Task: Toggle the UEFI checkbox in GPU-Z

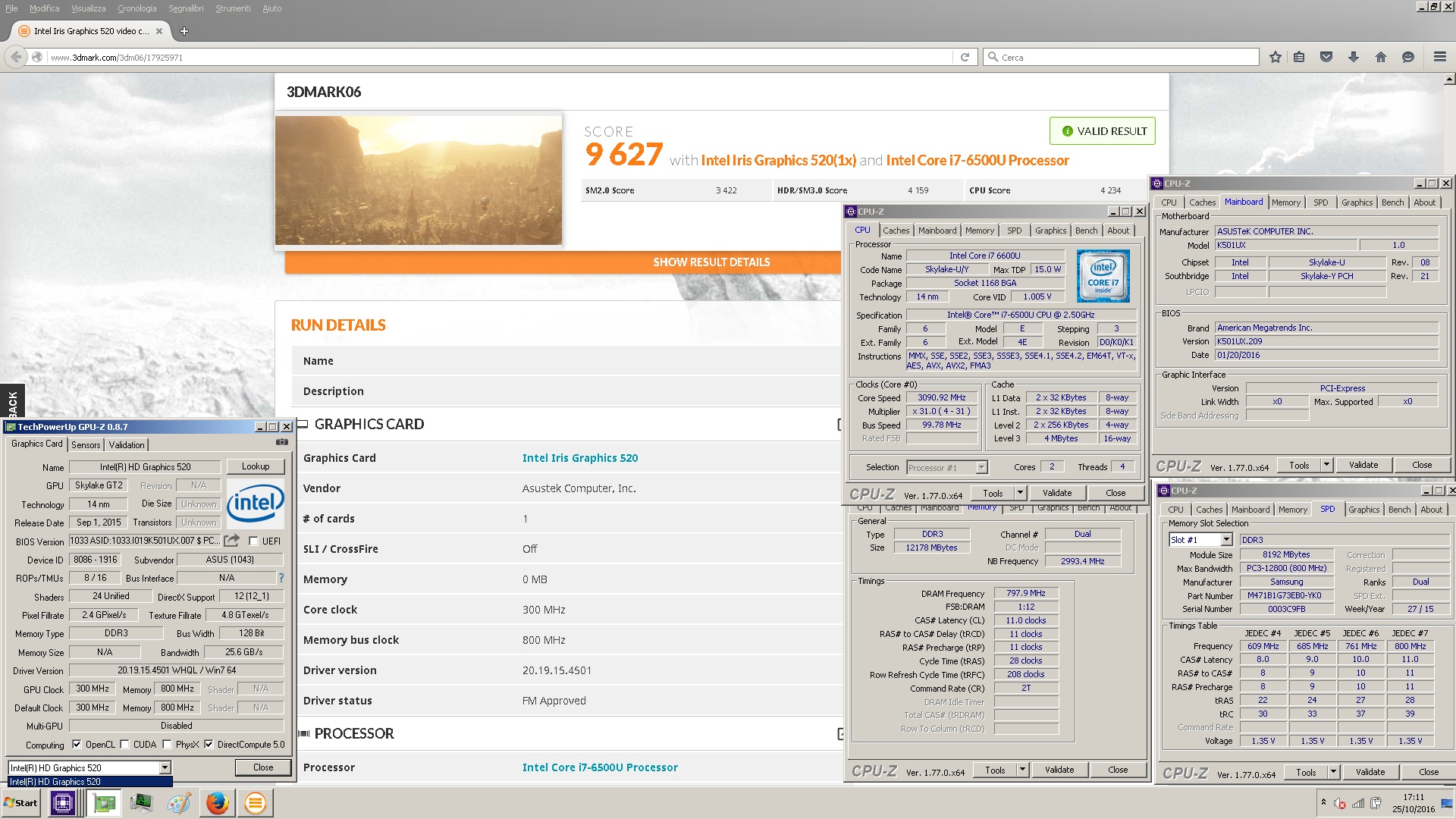Action: tap(253, 541)
